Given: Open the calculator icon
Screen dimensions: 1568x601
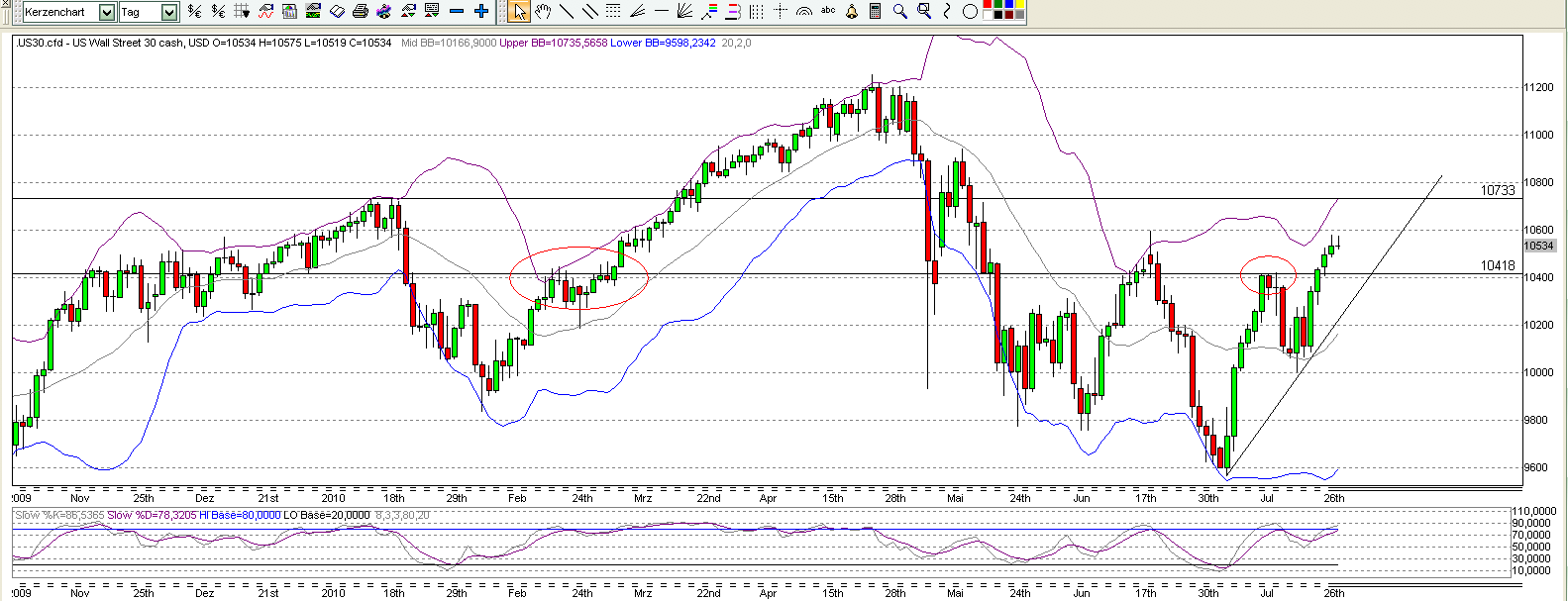Looking at the screenshot, I should (x=876, y=11).
